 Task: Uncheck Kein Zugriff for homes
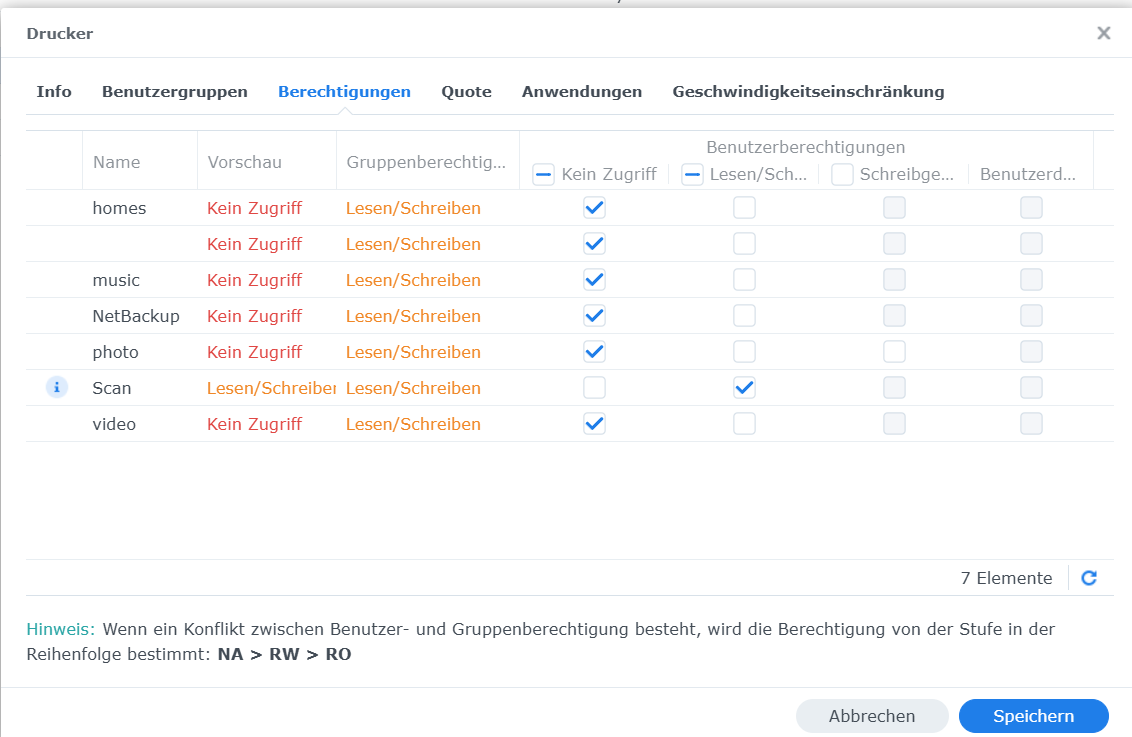(x=594, y=208)
